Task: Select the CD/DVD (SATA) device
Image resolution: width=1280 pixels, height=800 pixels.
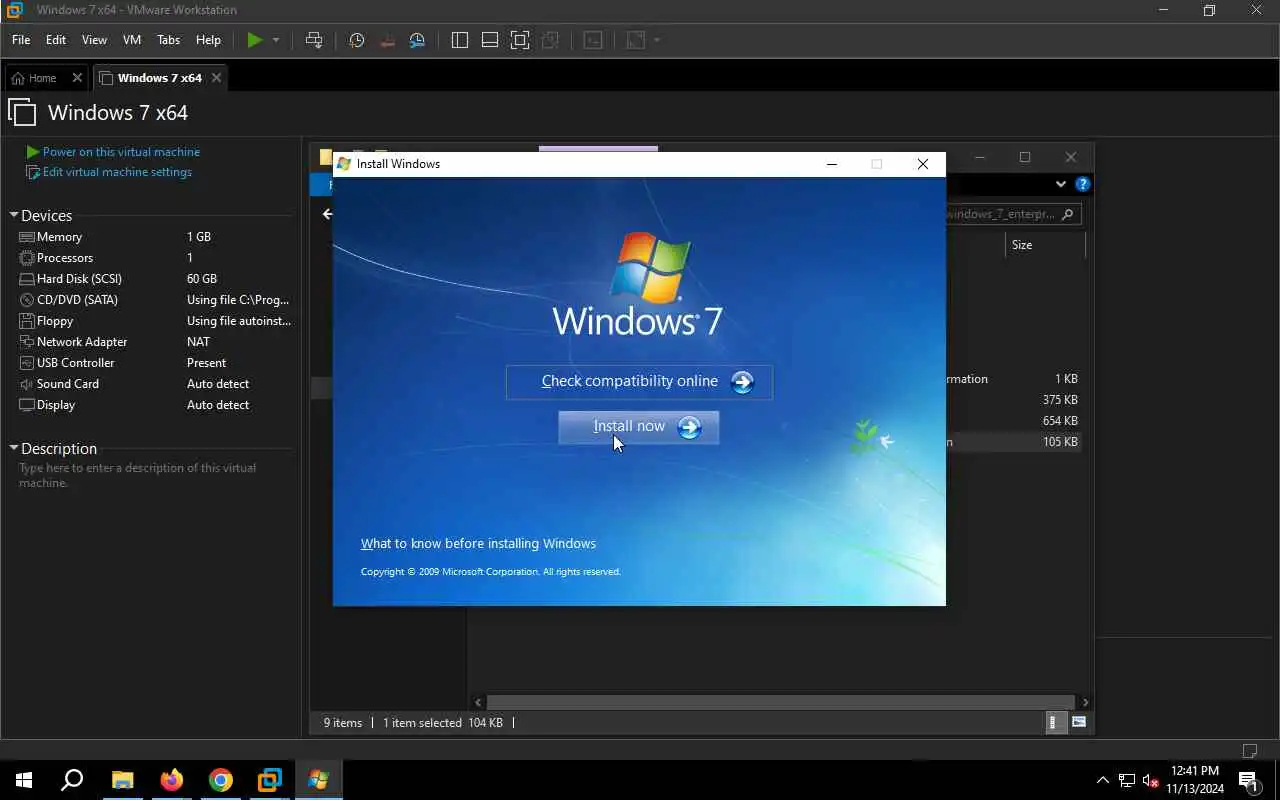Action: (x=155, y=300)
